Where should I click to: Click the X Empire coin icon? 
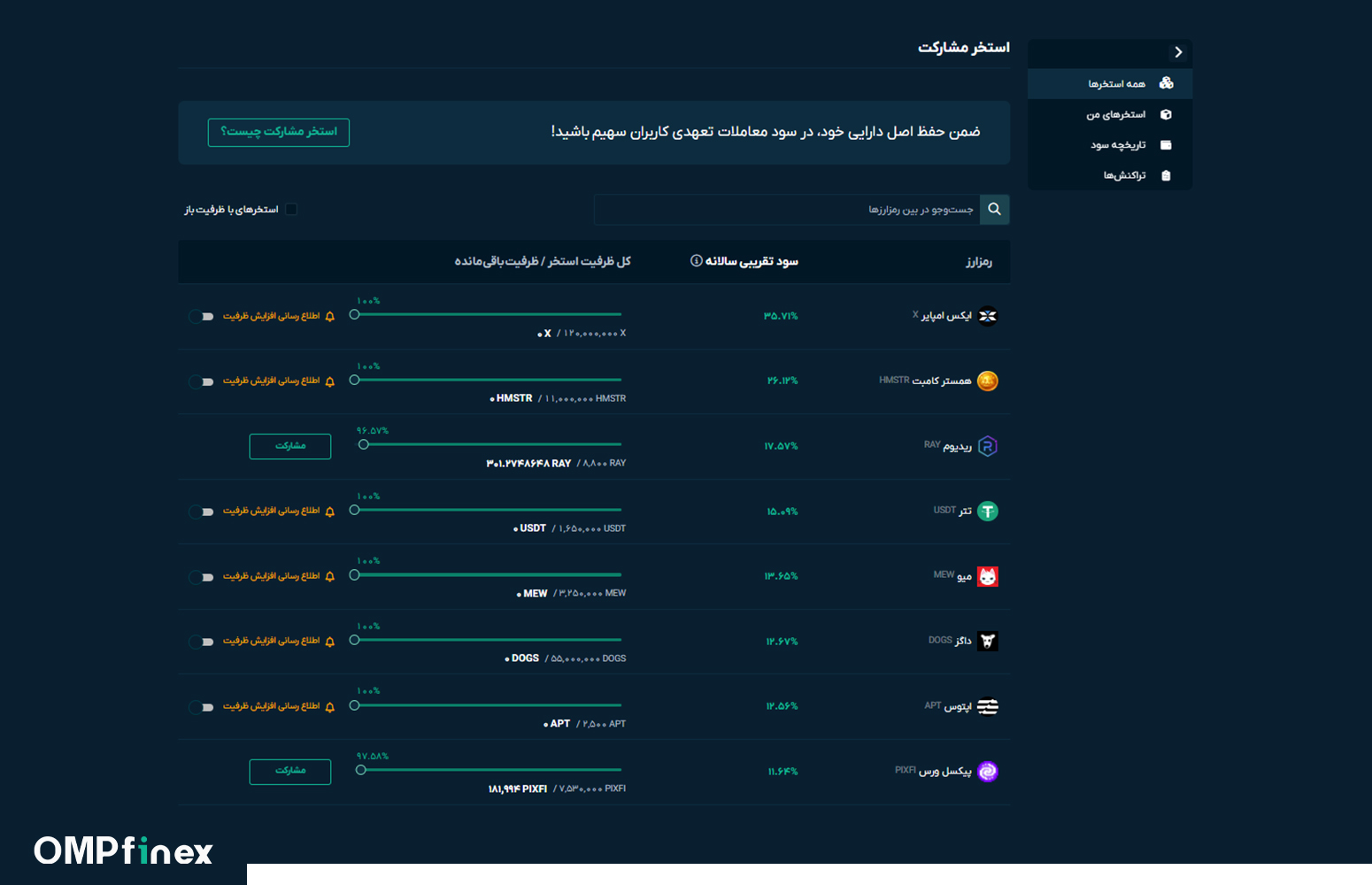(x=988, y=316)
